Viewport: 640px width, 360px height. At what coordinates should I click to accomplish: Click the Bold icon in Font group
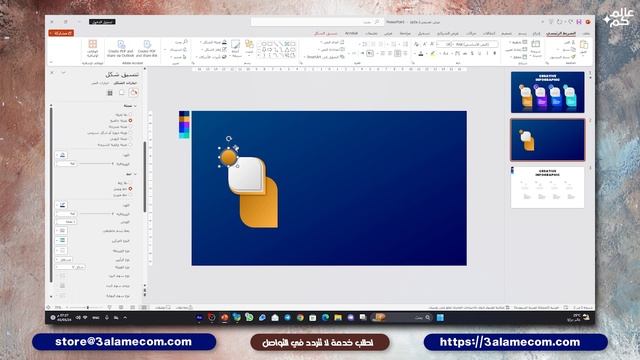(495, 53)
